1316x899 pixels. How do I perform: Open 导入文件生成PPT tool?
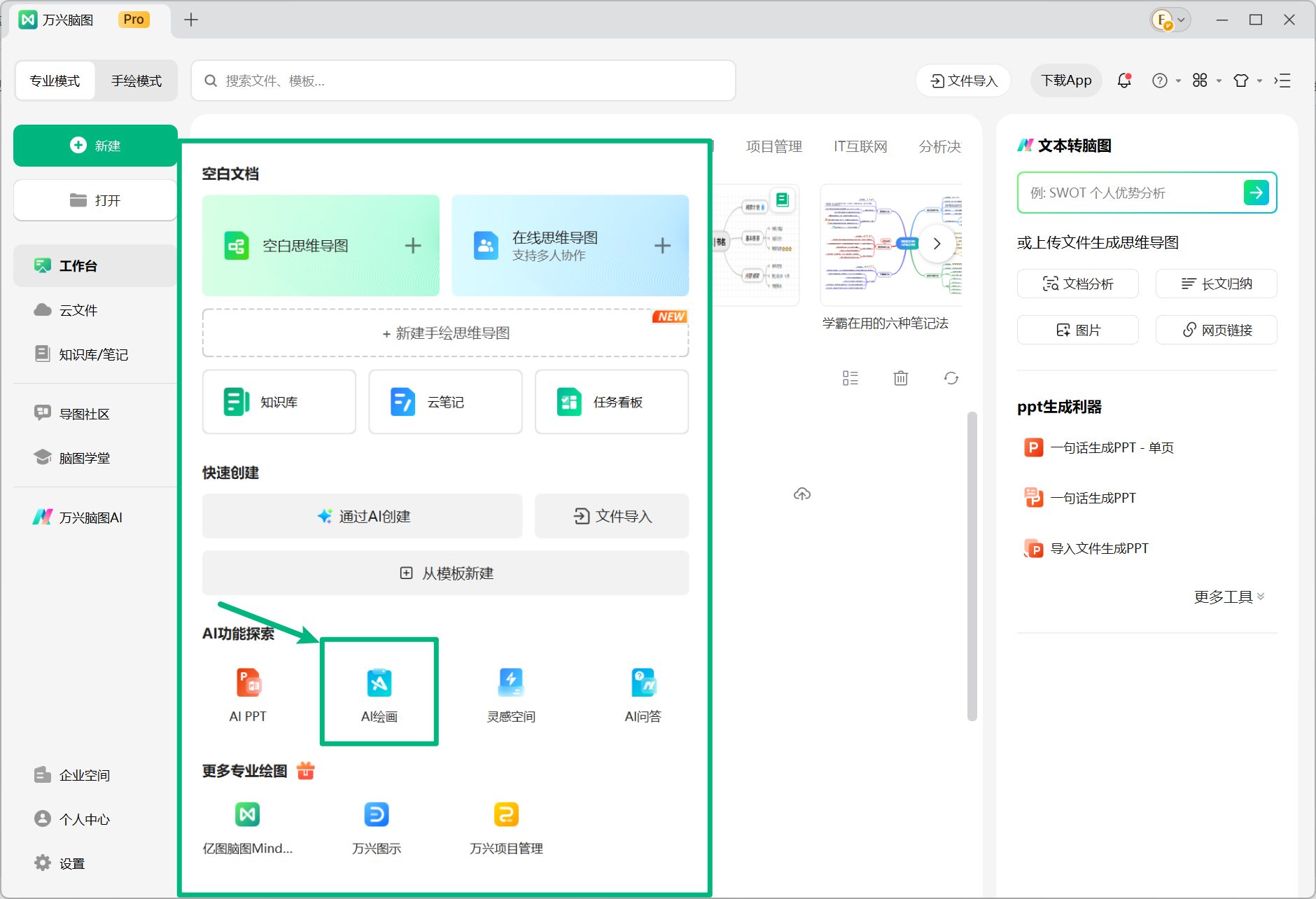pyautogui.click(x=1086, y=548)
